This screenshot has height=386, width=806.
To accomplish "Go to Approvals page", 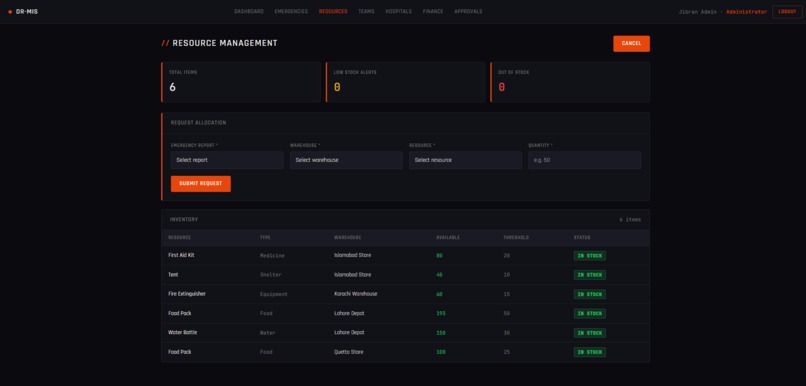I will point(468,11).
